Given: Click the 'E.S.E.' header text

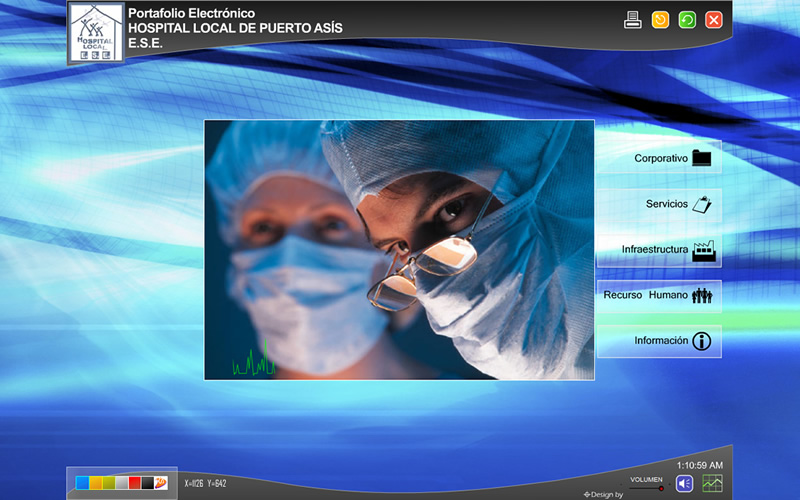Looking at the screenshot, I should point(145,43).
